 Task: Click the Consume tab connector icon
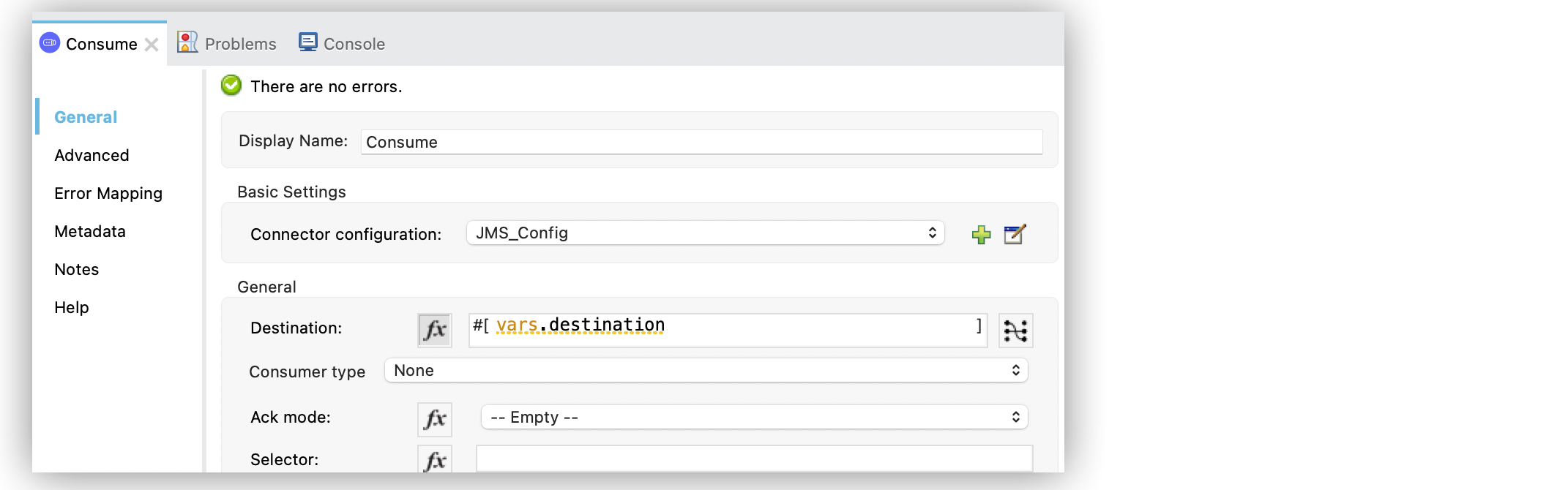(50, 43)
